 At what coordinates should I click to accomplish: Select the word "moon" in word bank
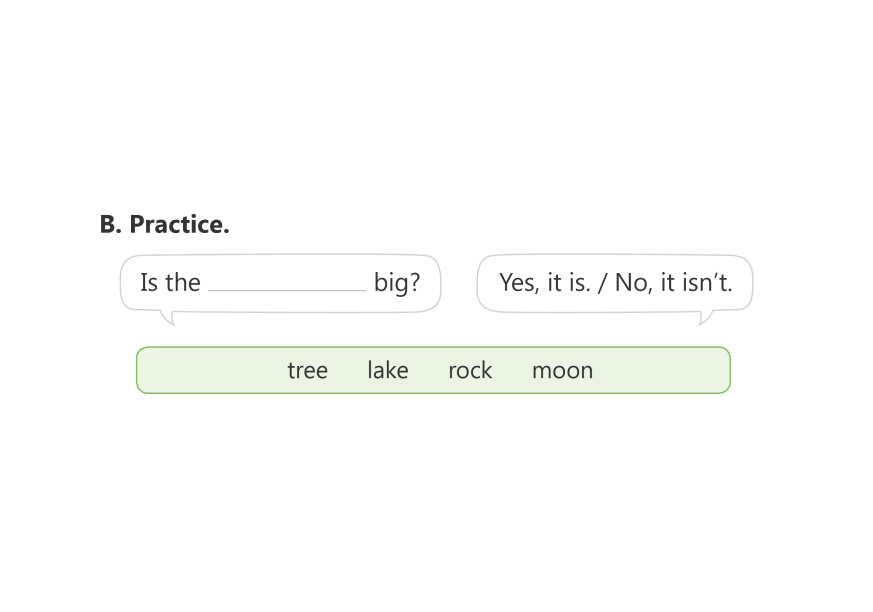(562, 371)
